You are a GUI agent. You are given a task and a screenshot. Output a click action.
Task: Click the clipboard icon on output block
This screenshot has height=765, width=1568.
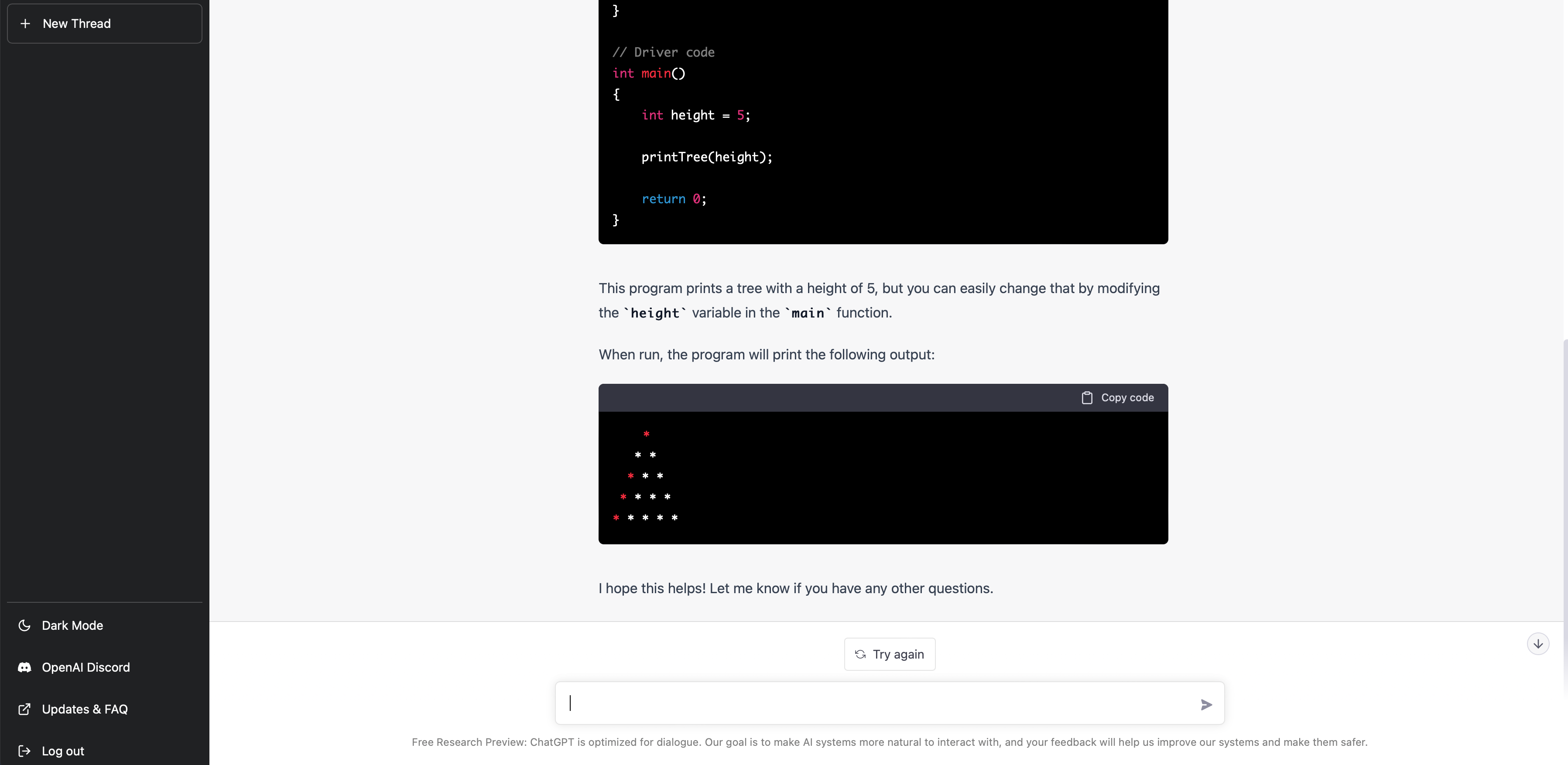(x=1086, y=397)
